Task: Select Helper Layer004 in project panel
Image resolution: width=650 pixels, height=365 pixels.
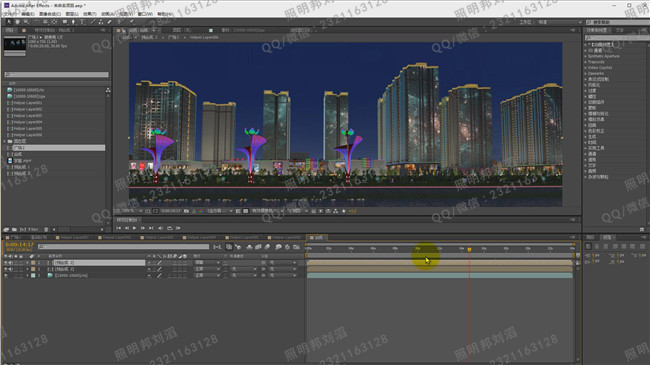Action: pyautogui.click(x=27, y=122)
